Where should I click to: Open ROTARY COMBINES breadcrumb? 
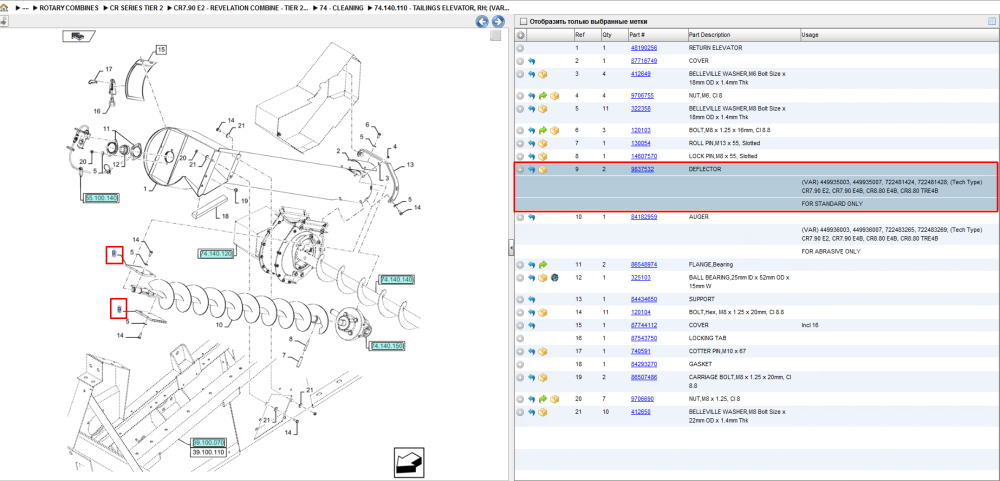[x=69, y=8]
